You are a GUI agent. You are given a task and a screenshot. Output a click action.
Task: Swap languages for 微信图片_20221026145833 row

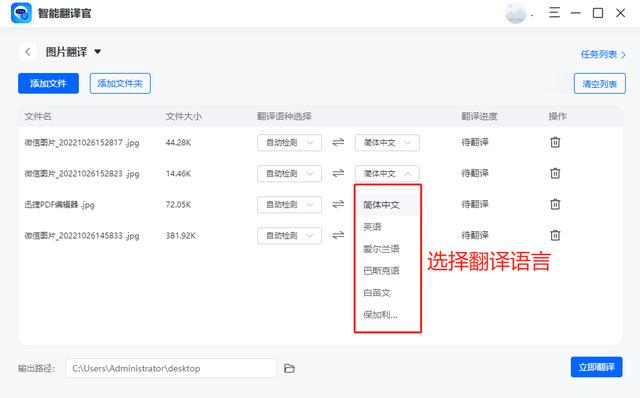tap(338, 235)
